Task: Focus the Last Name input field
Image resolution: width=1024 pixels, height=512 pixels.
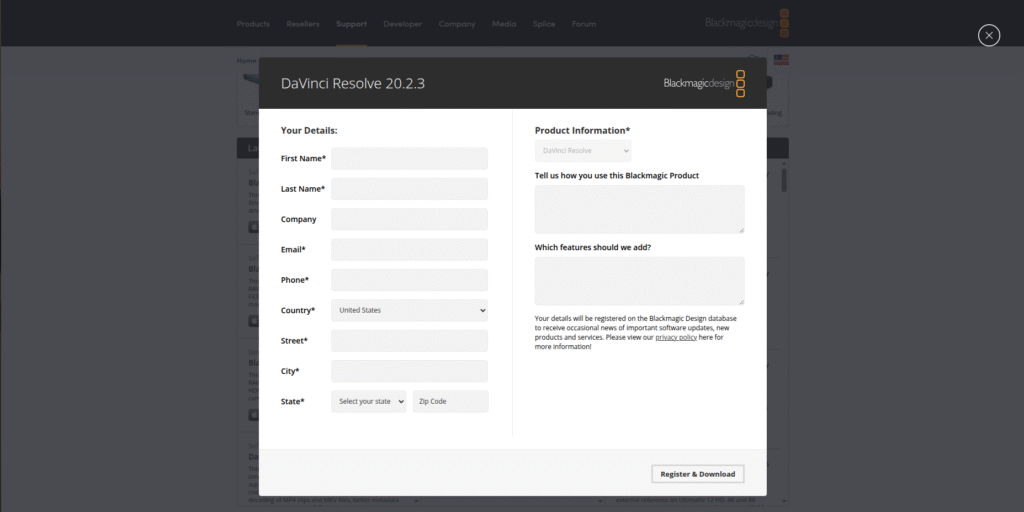Action: pos(409,189)
